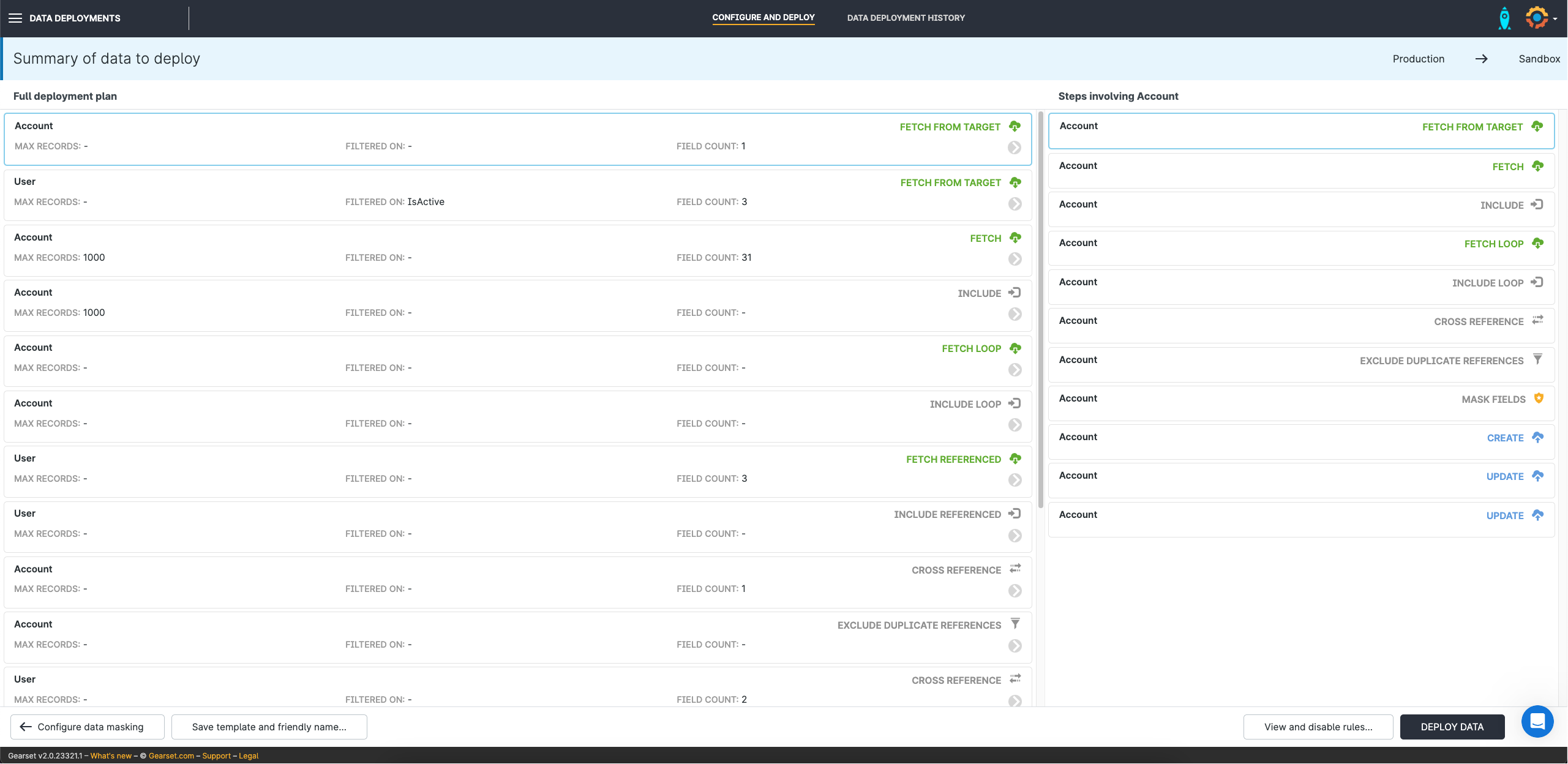Expand the User IsActive step arrow
Screen dimensions: 1568x764
[1015, 204]
